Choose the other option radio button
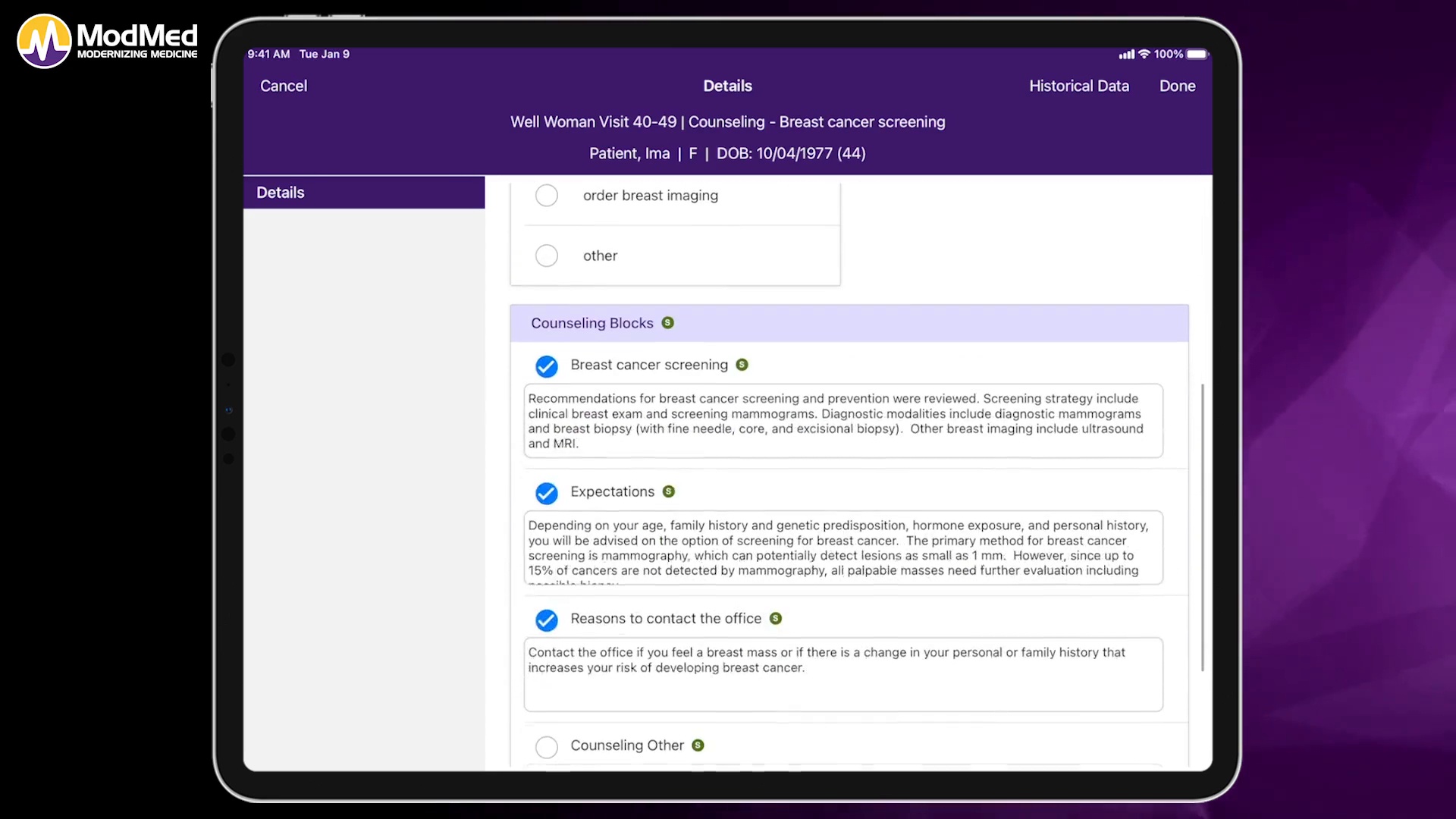1456x819 pixels. (547, 256)
